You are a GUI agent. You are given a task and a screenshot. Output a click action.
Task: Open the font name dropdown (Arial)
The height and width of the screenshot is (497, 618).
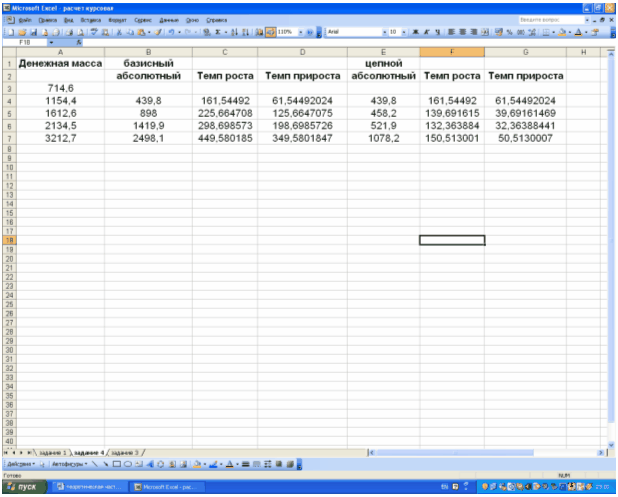(385, 32)
